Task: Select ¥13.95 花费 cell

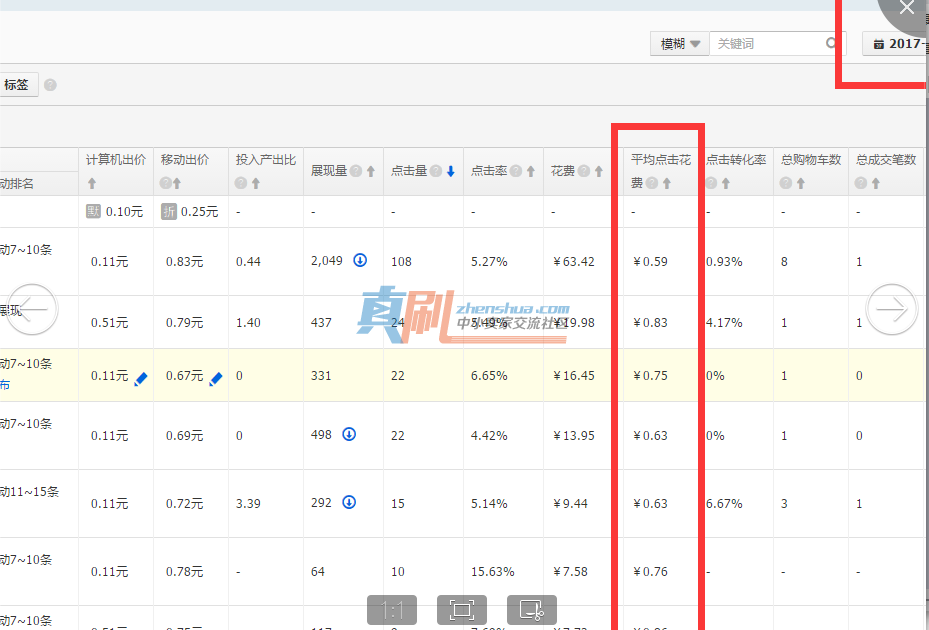Action: [574, 436]
